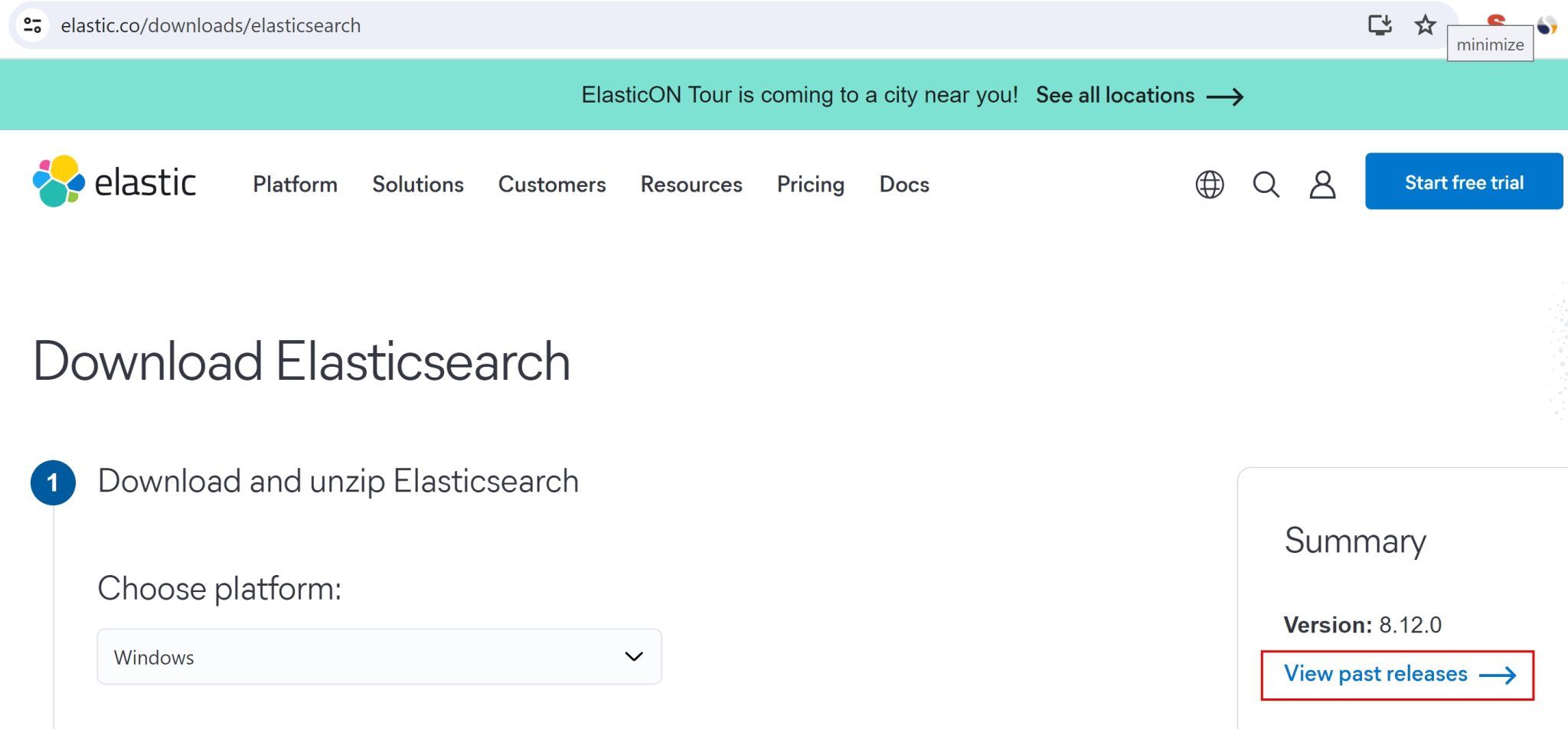Viewport: 1568px width, 729px height.
Task: Open the Resources menu item
Action: click(690, 185)
